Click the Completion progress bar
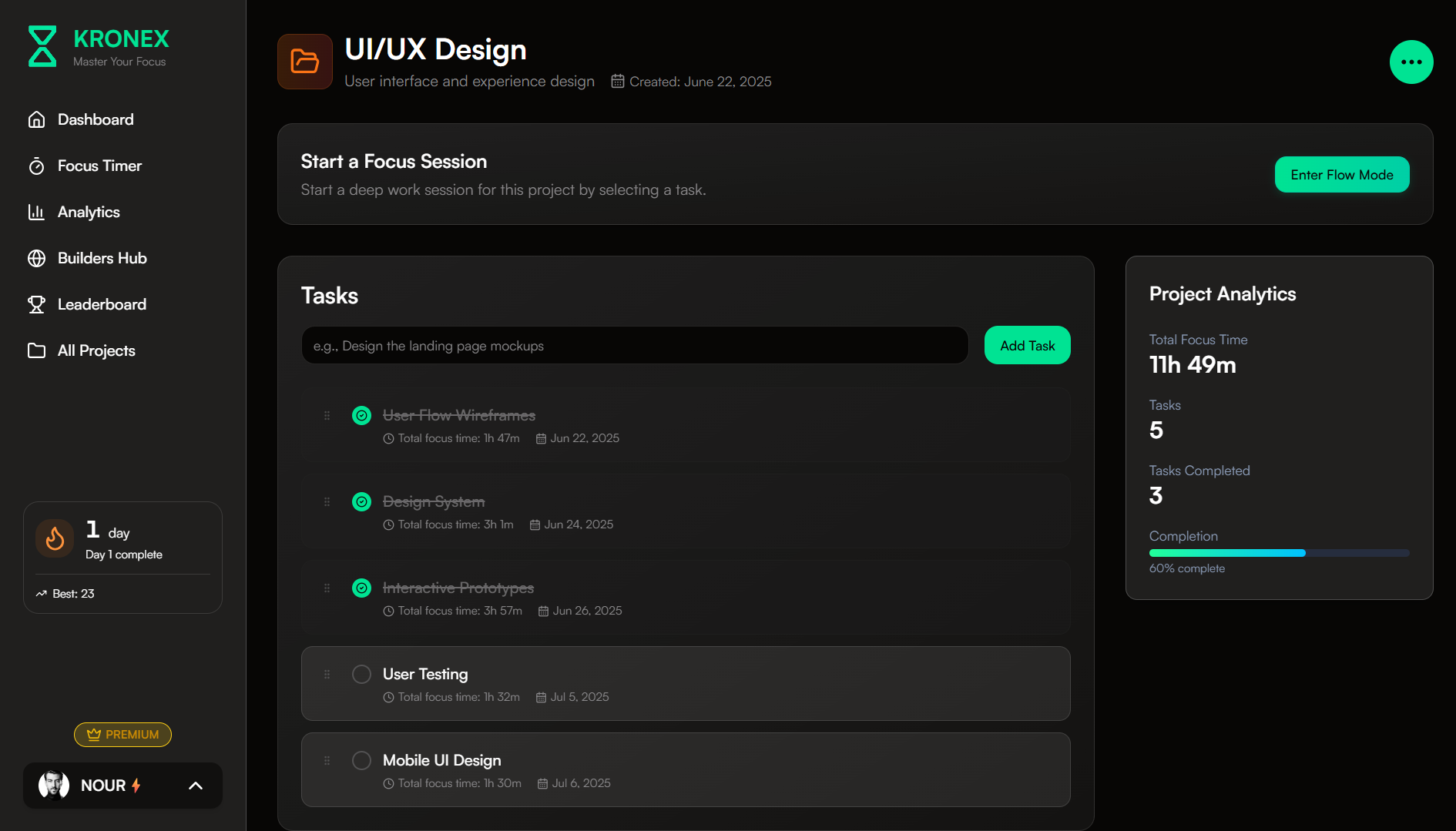The image size is (1456, 831). 1279,553
